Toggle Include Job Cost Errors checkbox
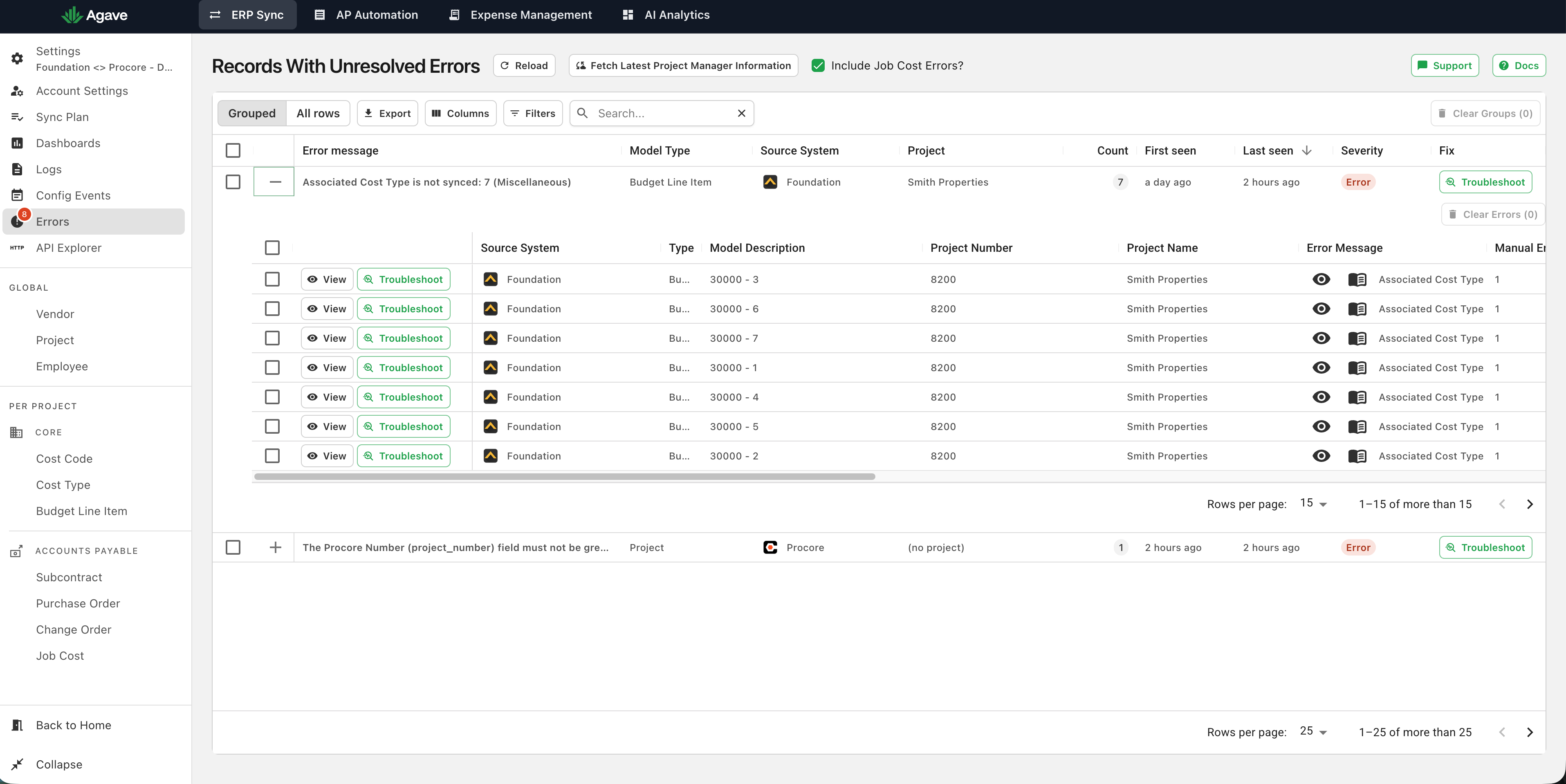The width and height of the screenshot is (1566, 784). coord(818,66)
